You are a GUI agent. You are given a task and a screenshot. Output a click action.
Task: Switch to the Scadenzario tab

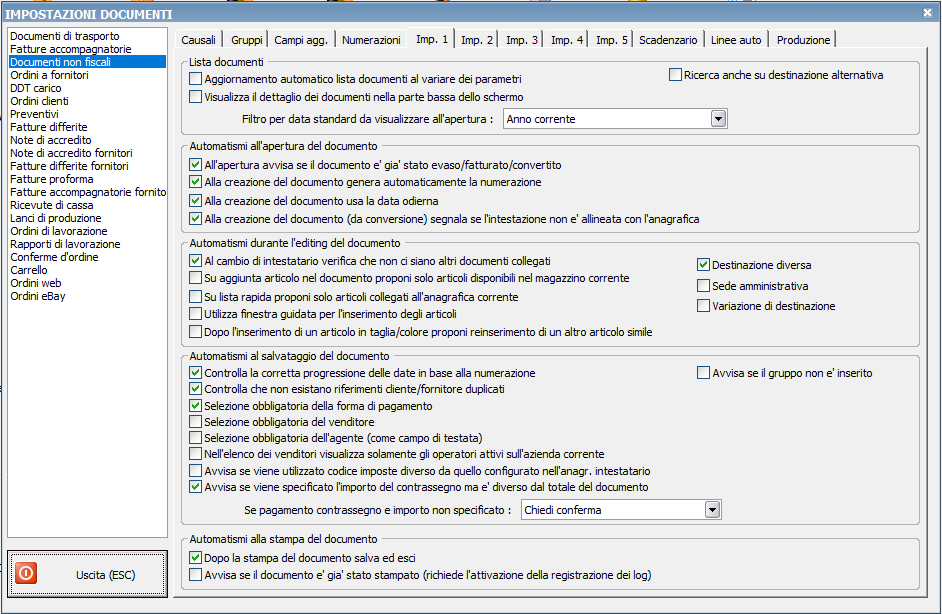tap(668, 40)
